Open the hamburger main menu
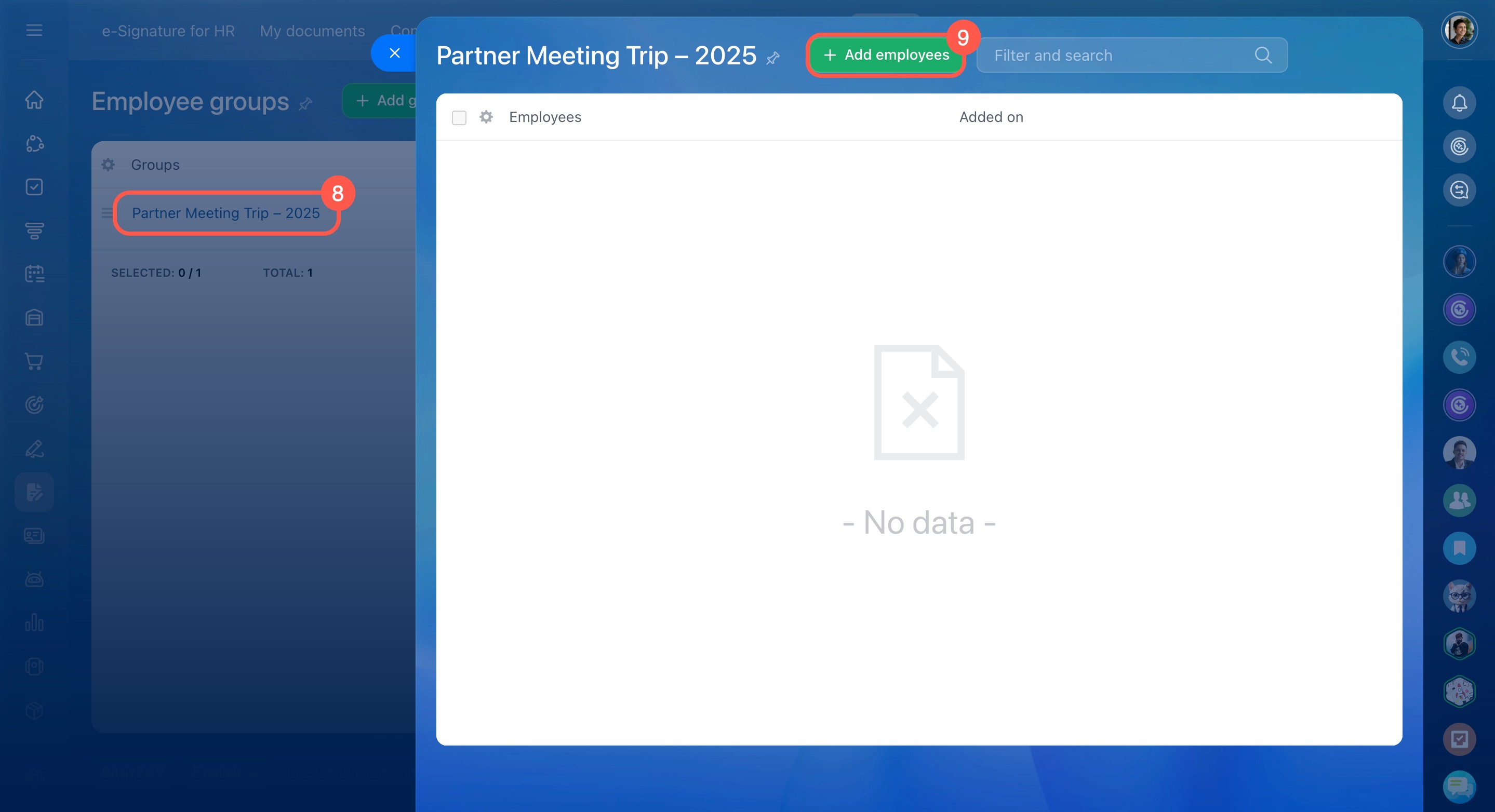1495x812 pixels. pos(34,30)
